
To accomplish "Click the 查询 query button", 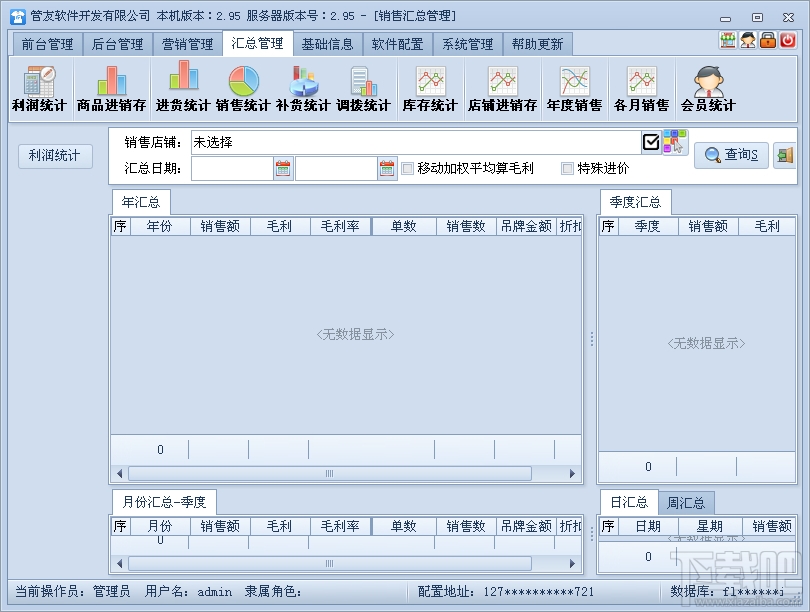I will (x=730, y=155).
